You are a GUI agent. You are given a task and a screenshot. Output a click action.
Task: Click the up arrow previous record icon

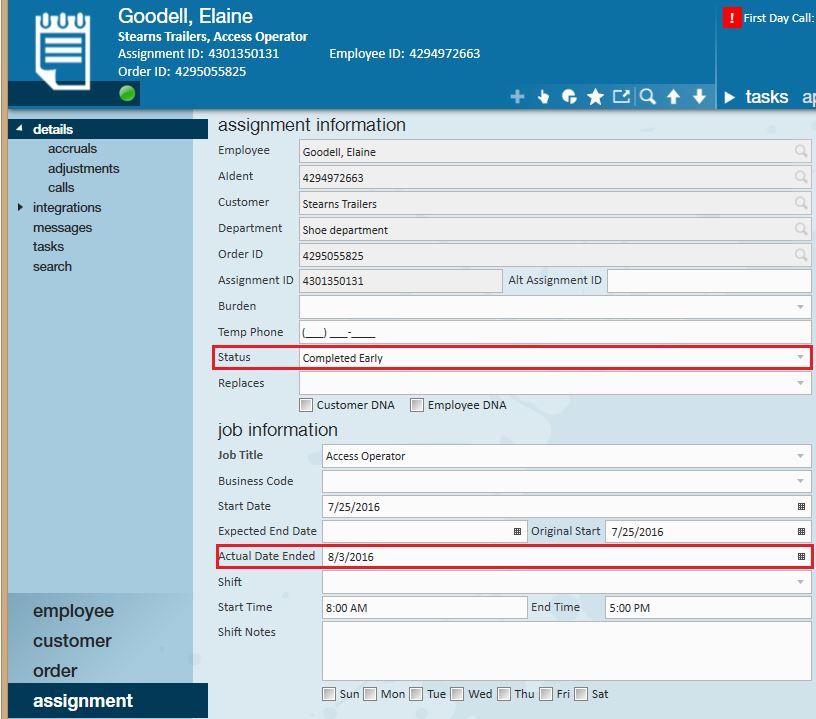(673, 96)
